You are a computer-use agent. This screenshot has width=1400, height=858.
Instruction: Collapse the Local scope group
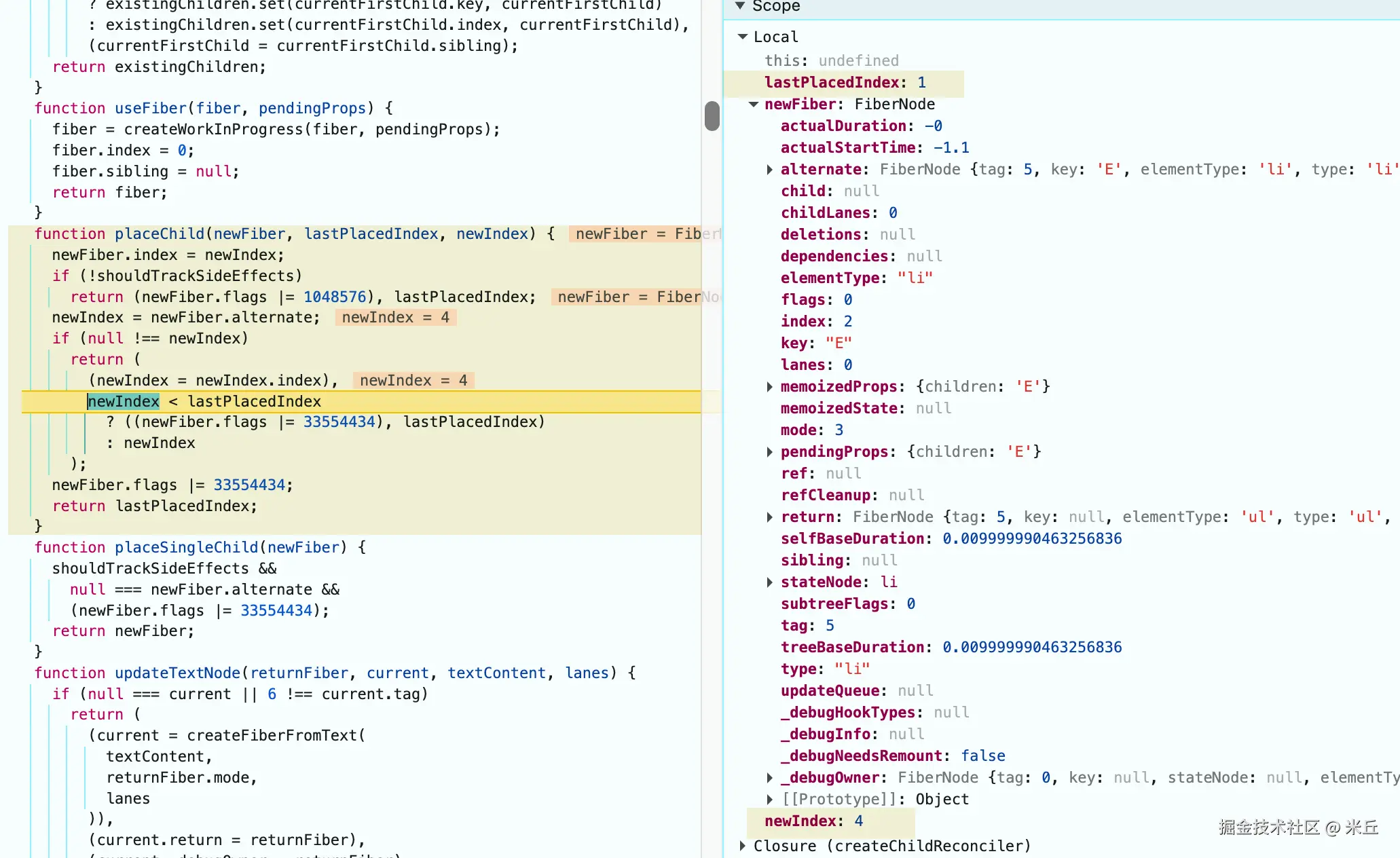tap(743, 37)
